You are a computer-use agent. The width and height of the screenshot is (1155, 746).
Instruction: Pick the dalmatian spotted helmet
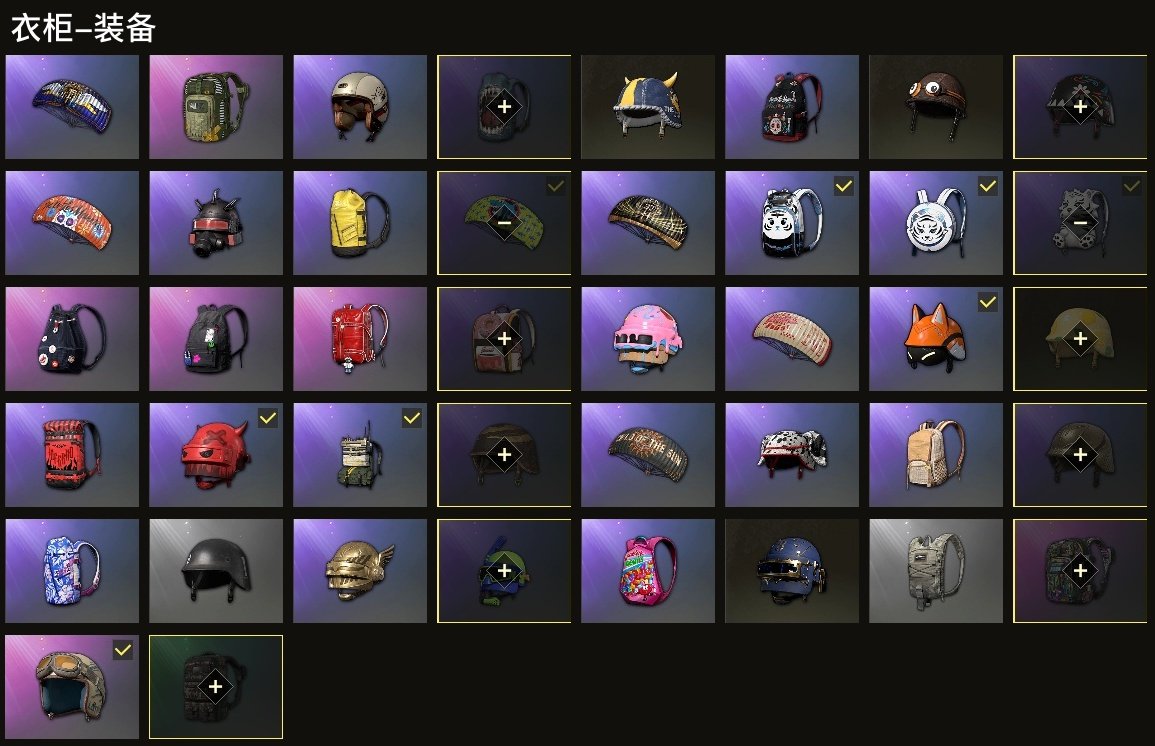[x=792, y=454]
